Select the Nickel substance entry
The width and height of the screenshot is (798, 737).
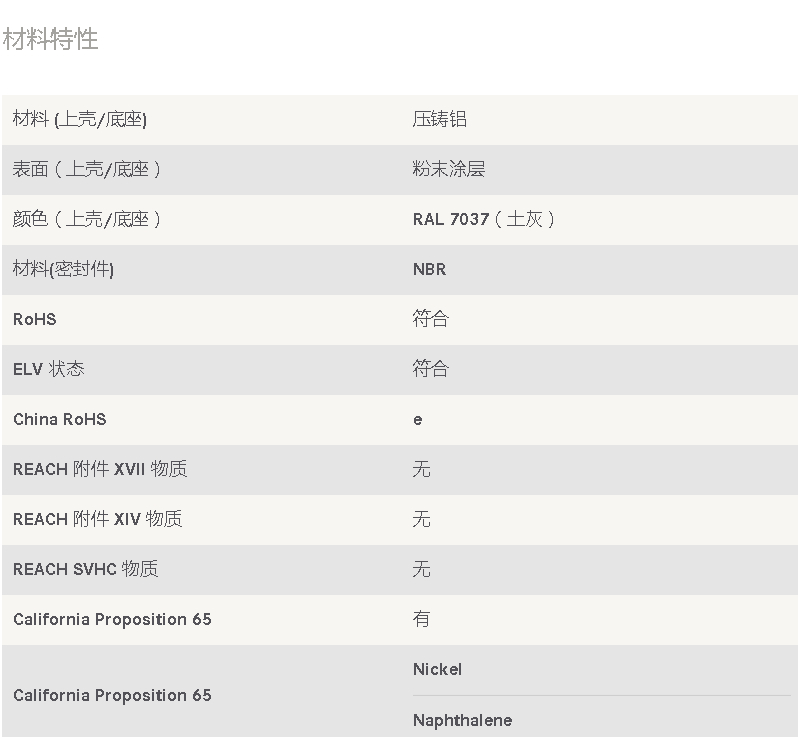coord(438,669)
